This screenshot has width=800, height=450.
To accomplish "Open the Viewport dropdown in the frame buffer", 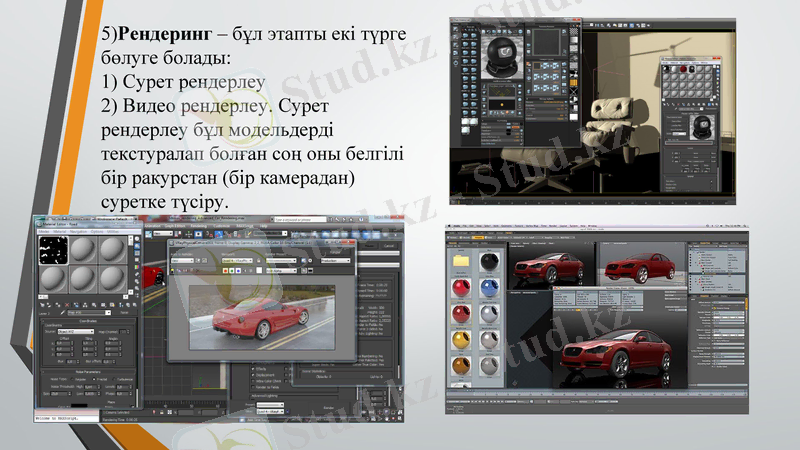I will (237, 261).
